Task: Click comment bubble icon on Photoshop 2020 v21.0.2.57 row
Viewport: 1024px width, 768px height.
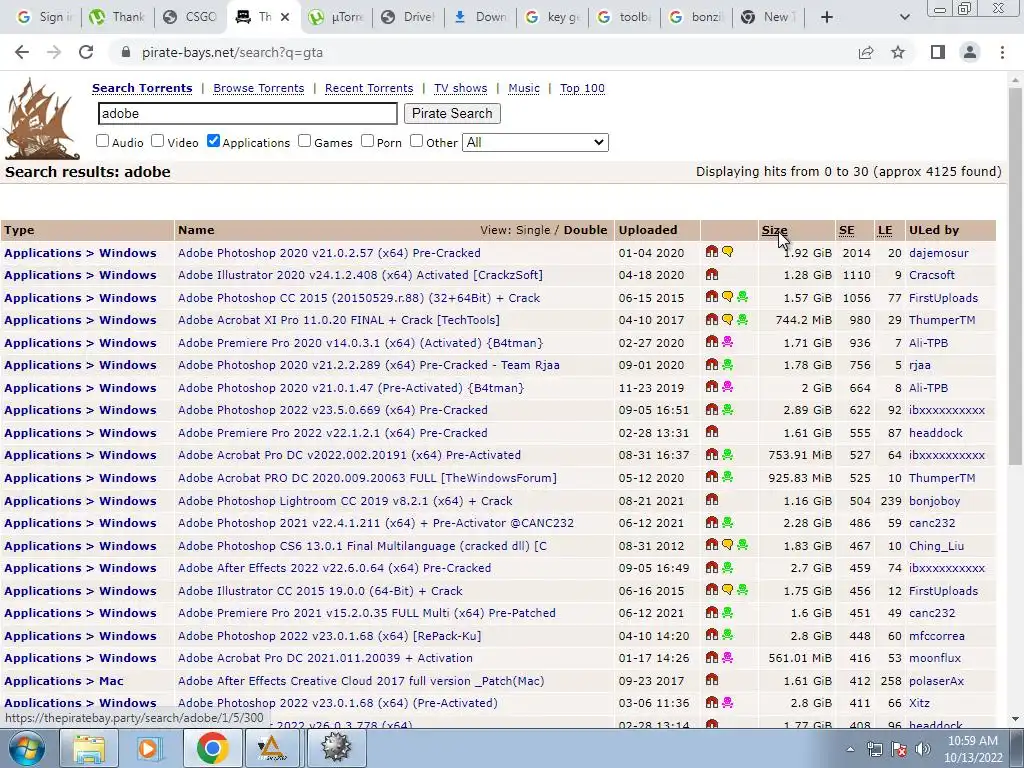Action: click(x=727, y=252)
